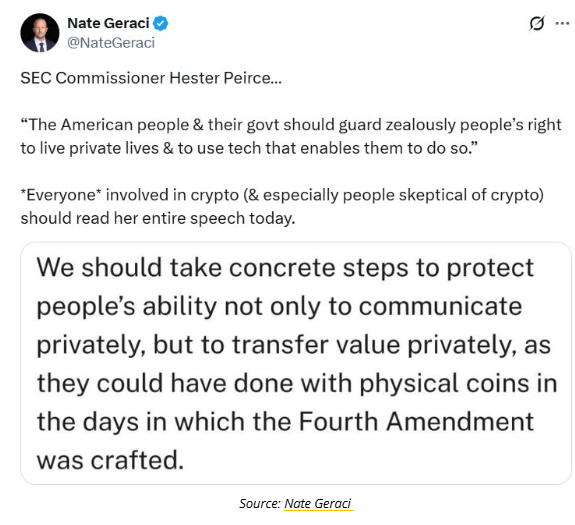Click the line "to live private lives"

coord(249,148)
